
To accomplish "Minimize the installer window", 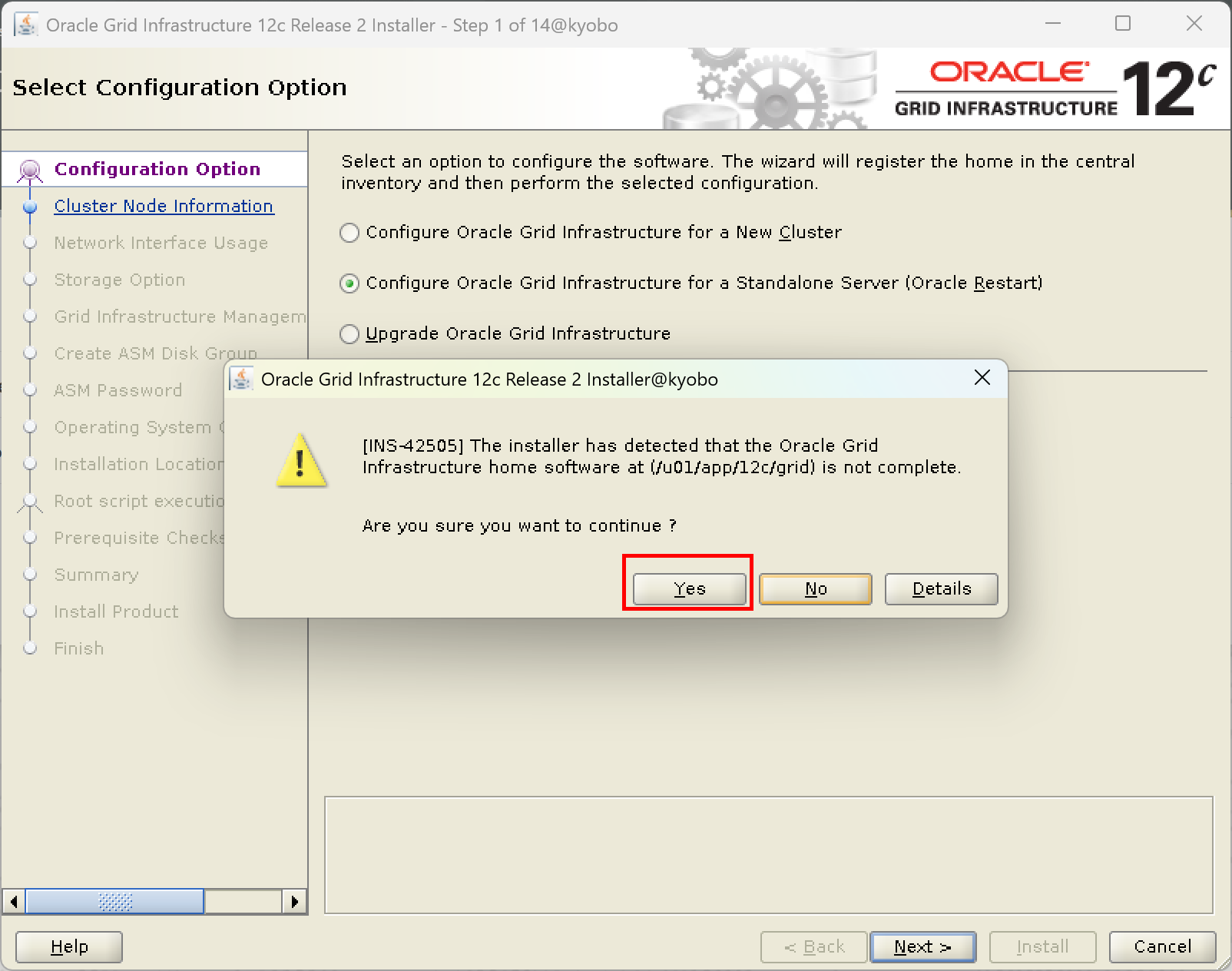I will (x=1052, y=24).
